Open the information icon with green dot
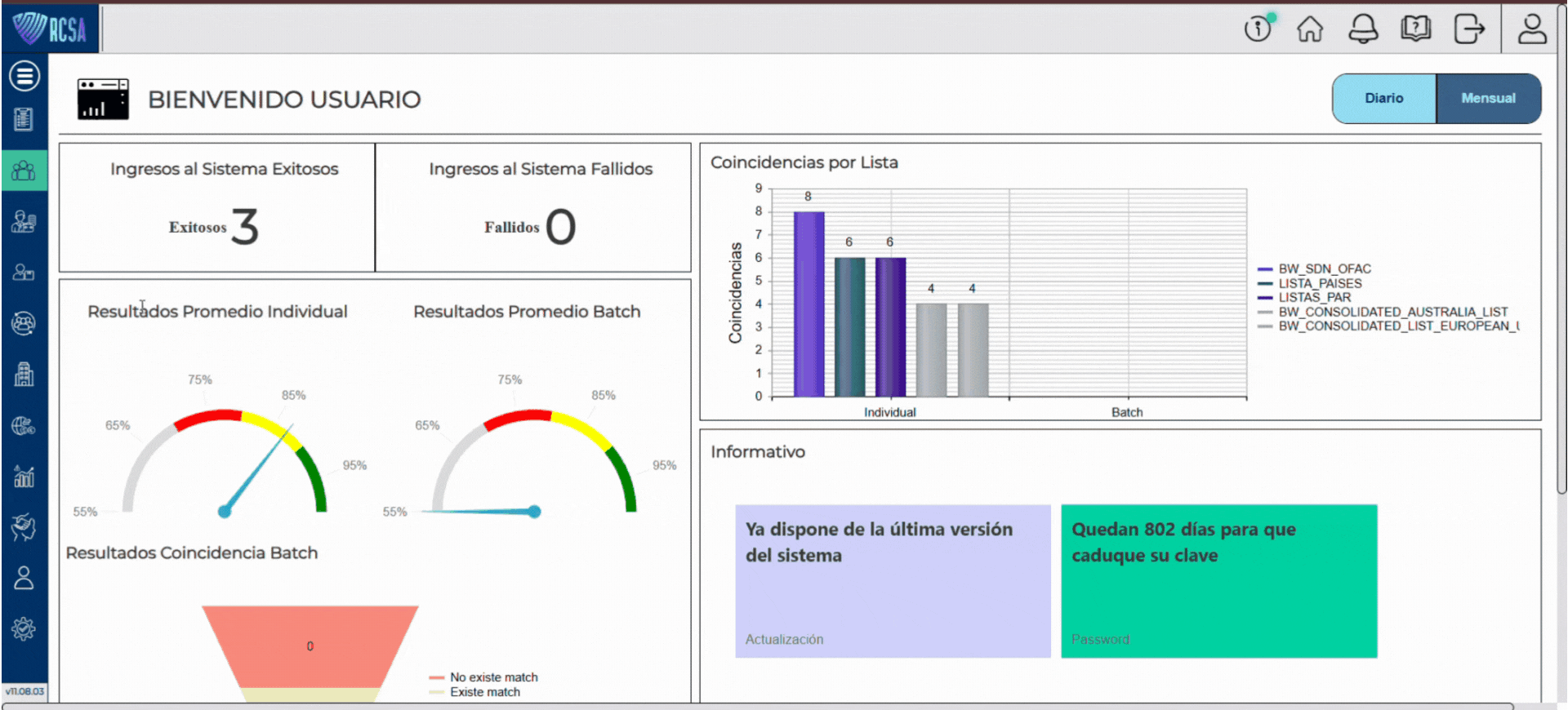Viewport: 1568px width, 710px height. (x=1258, y=29)
